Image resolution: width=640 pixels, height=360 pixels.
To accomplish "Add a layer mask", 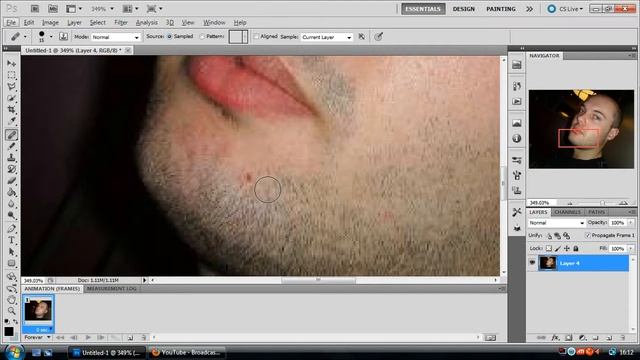I will point(569,338).
